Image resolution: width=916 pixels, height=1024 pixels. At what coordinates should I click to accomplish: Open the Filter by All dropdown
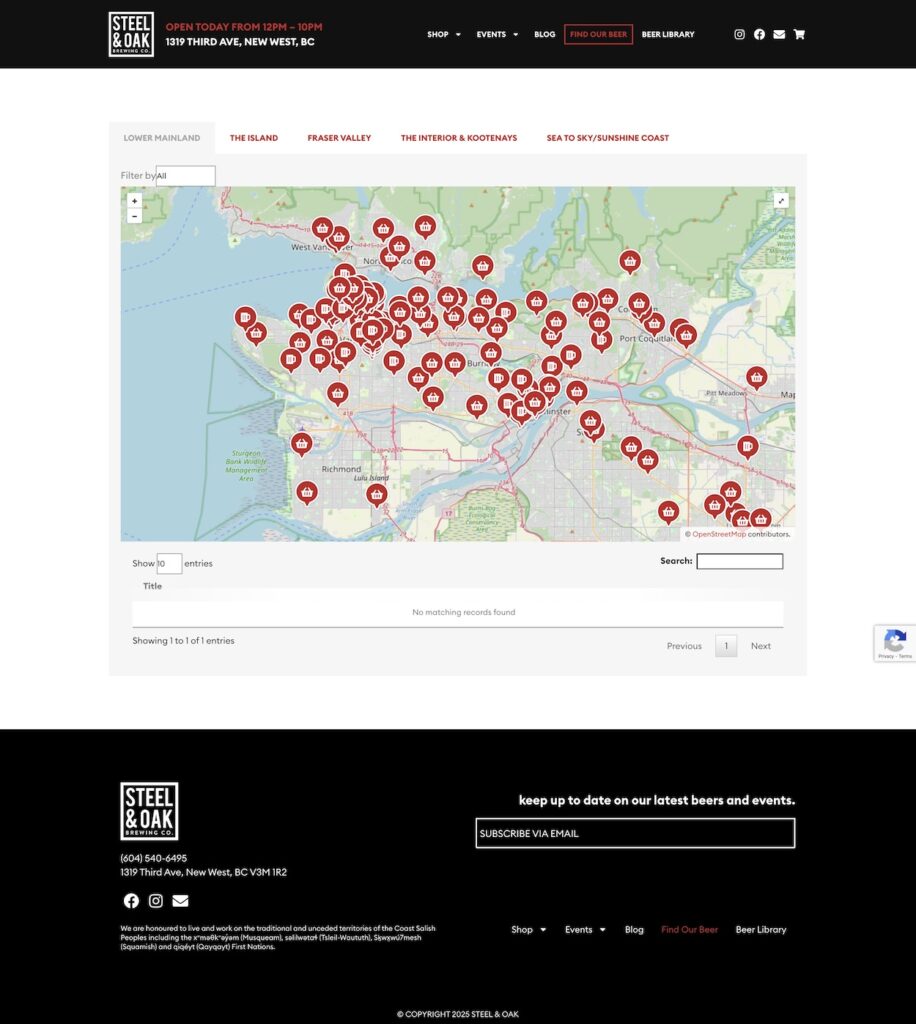pos(185,176)
